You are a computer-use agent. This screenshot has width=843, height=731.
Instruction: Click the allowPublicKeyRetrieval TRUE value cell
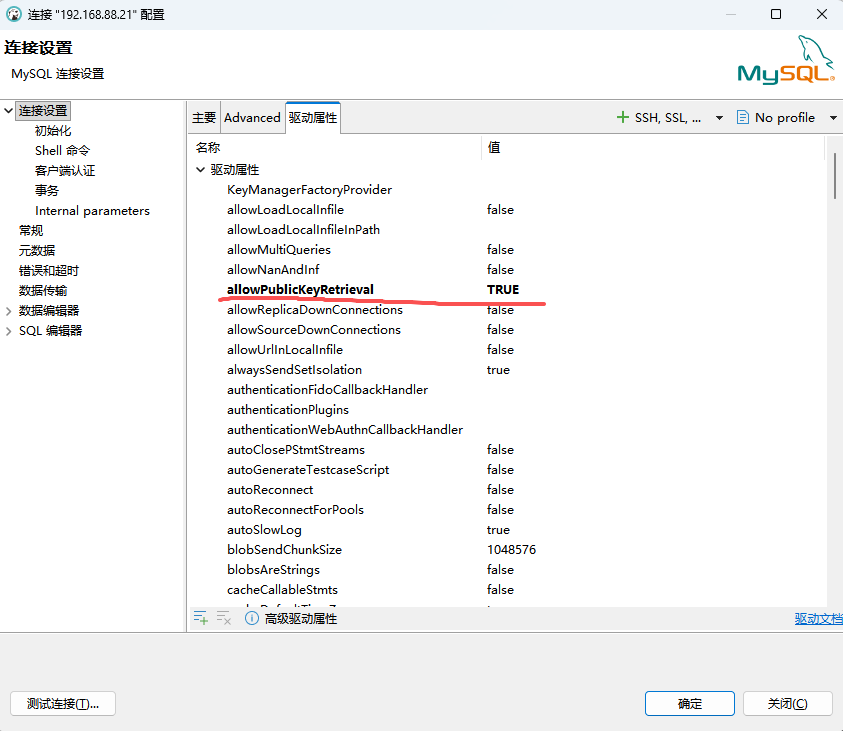tap(503, 290)
